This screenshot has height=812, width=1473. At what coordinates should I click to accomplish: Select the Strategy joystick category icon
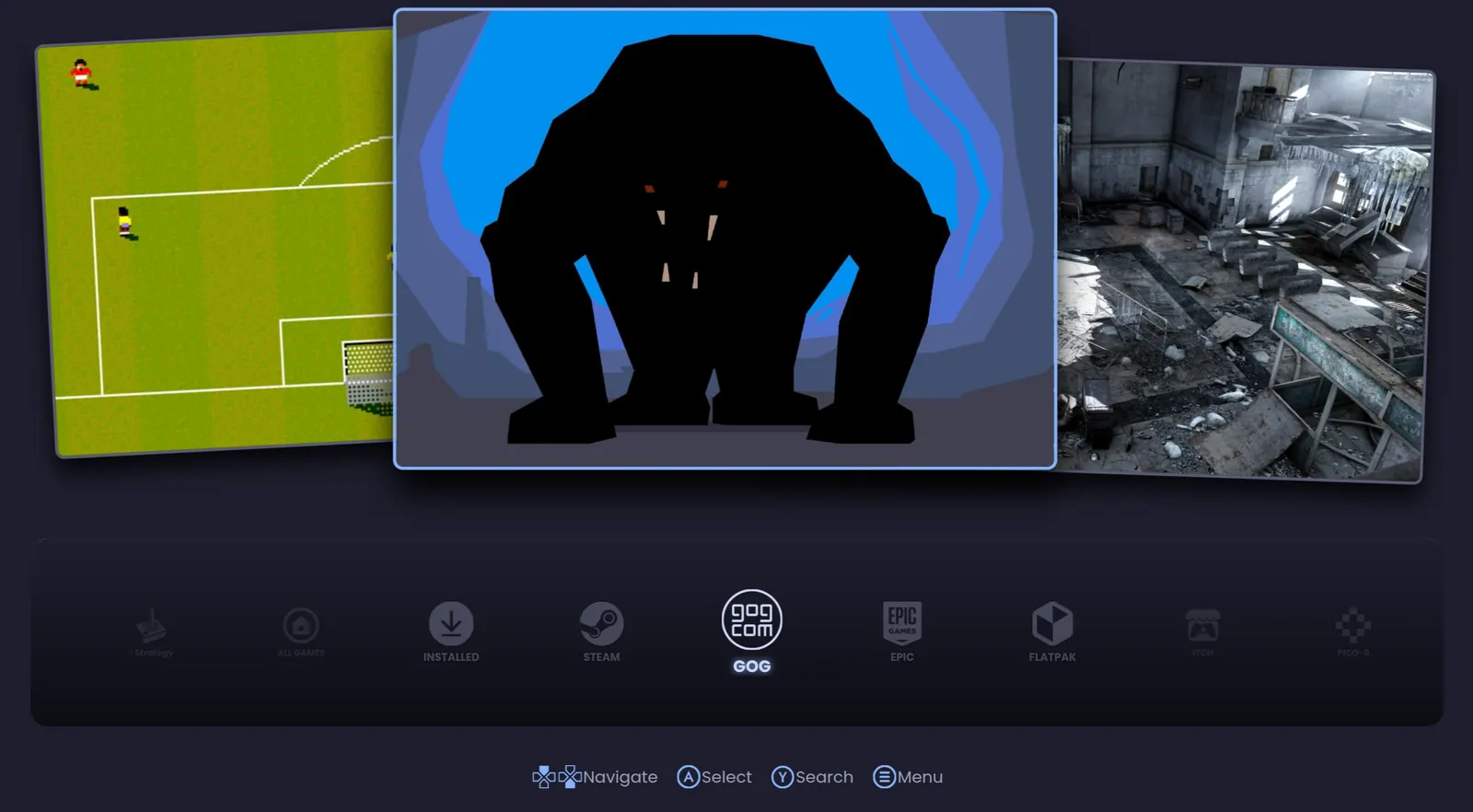click(151, 626)
